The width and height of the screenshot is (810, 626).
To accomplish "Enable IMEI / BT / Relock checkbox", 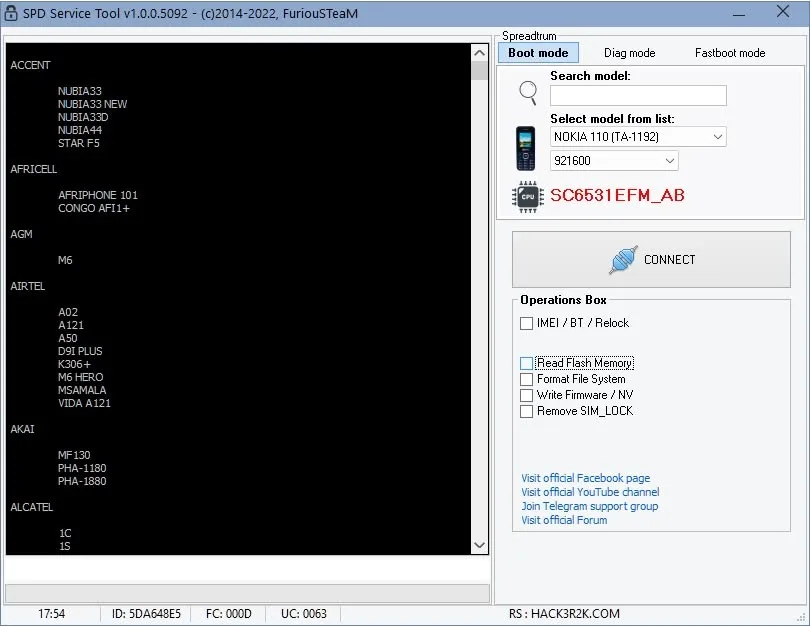I will [526, 323].
